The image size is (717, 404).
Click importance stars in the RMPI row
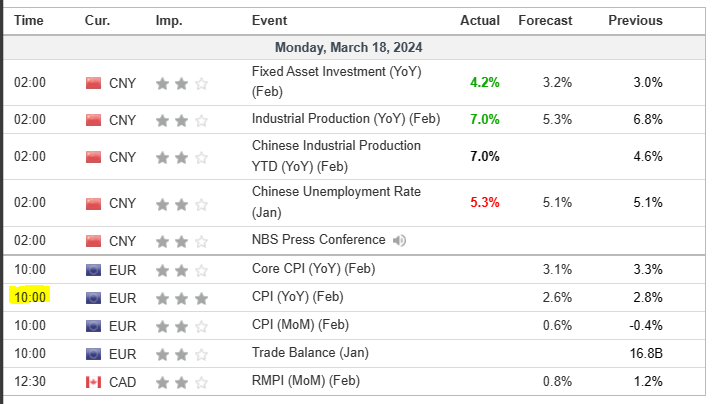[182, 381]
